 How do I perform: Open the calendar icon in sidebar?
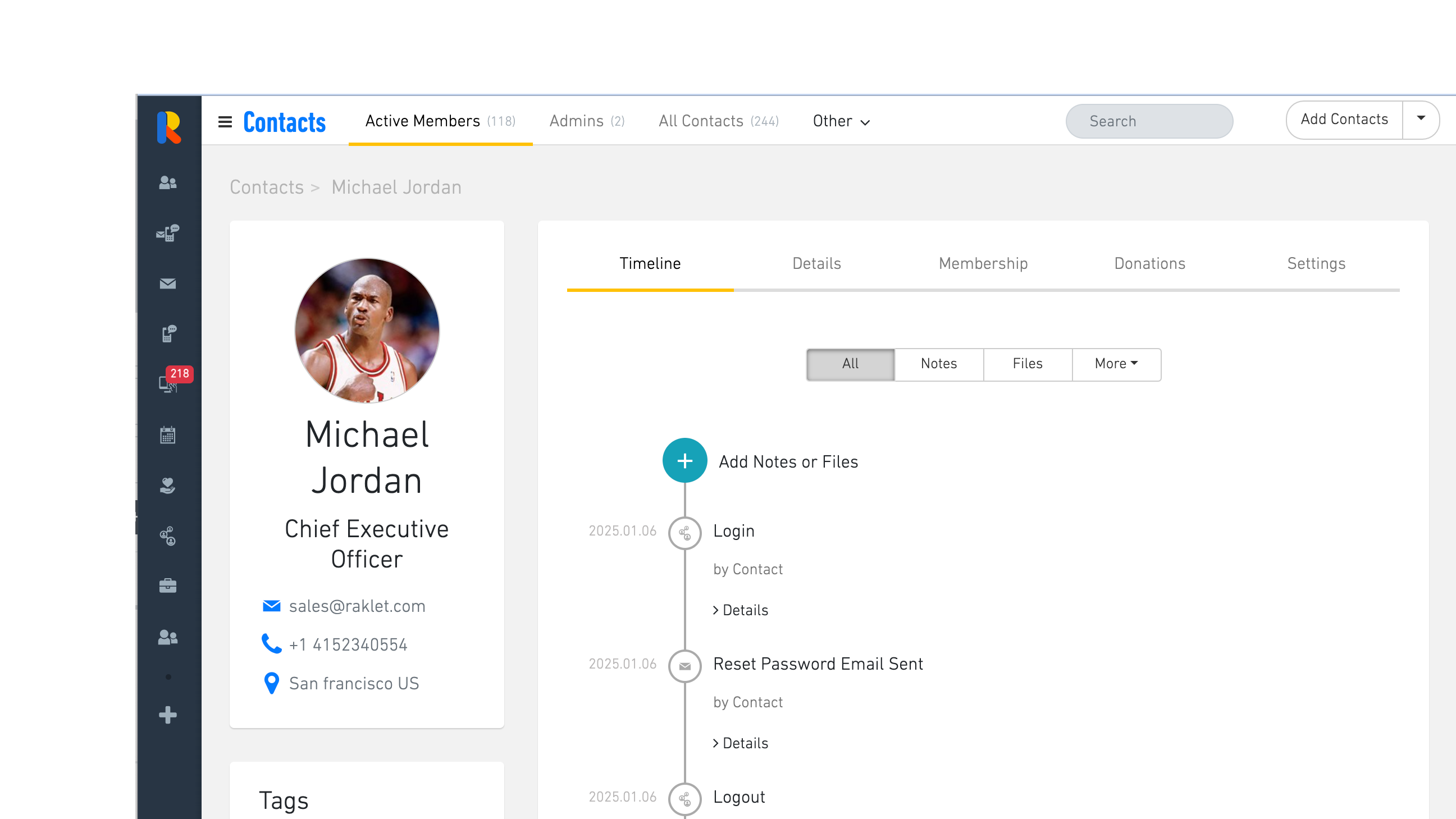[168, 435]
